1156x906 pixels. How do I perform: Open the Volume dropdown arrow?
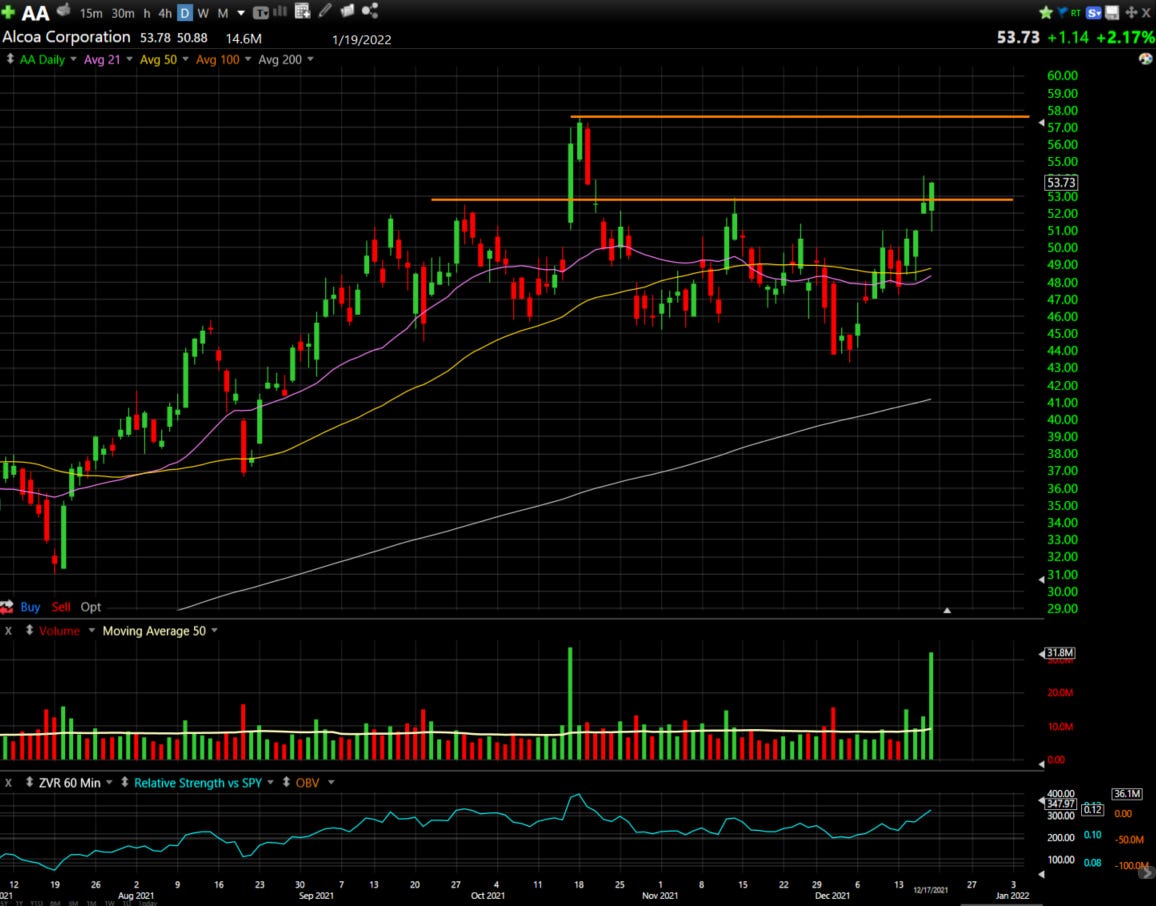click(x=91, y=631)
